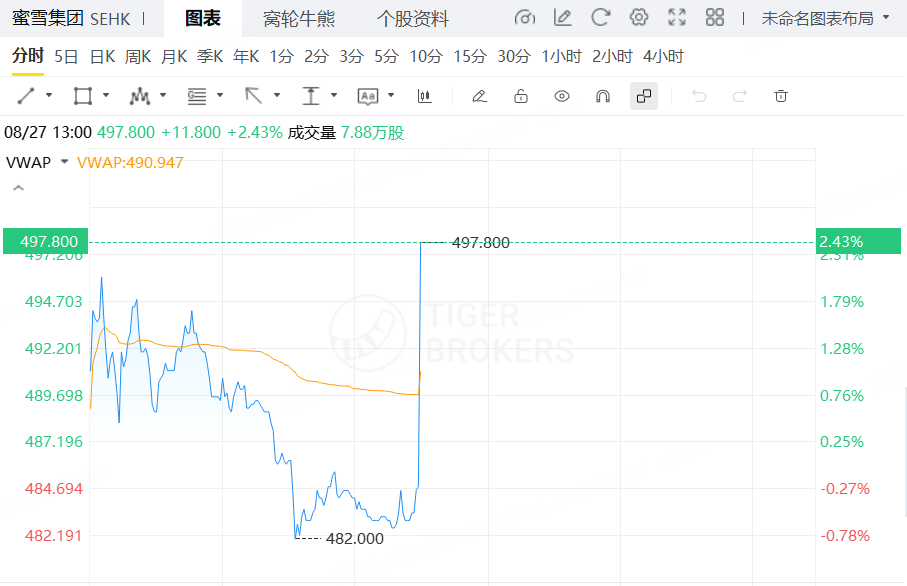This screenshot has height=586, width=907.
Task: Click the 成交量 7.88万股 volume readout
Action: coord(346,132)
